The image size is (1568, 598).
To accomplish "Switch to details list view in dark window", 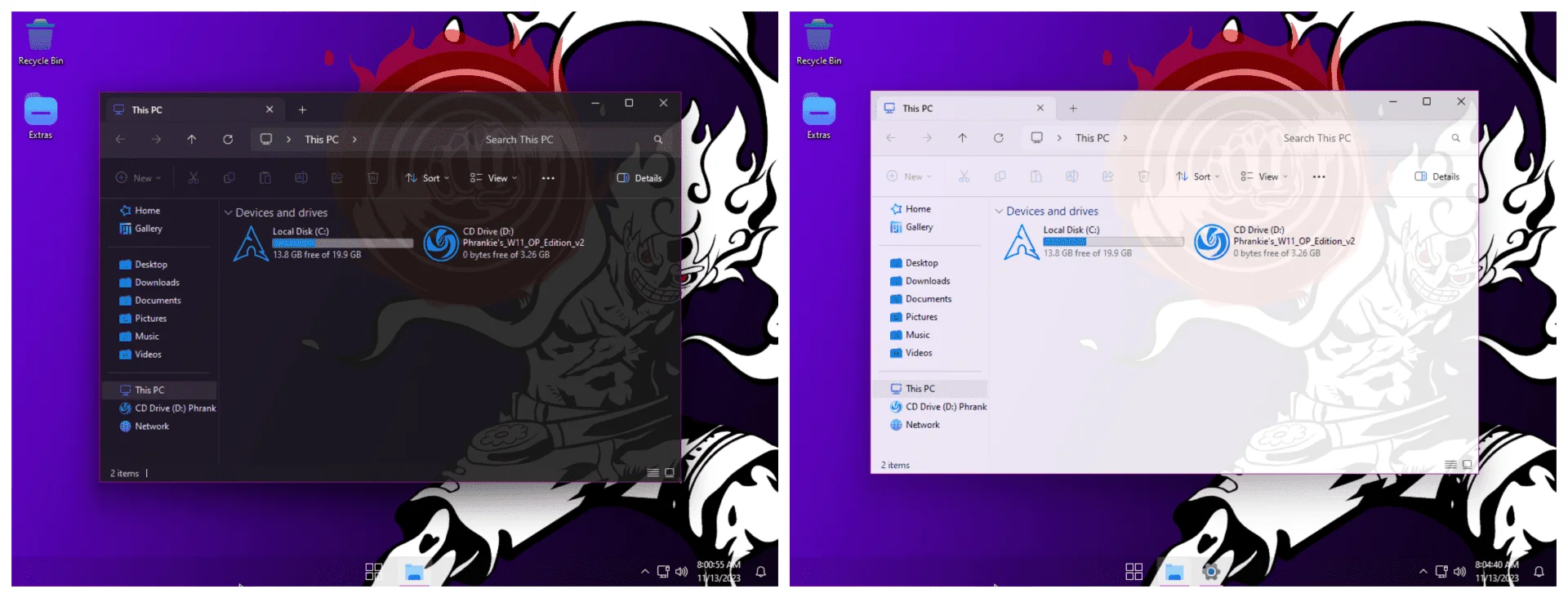I will tap(653, 473).
